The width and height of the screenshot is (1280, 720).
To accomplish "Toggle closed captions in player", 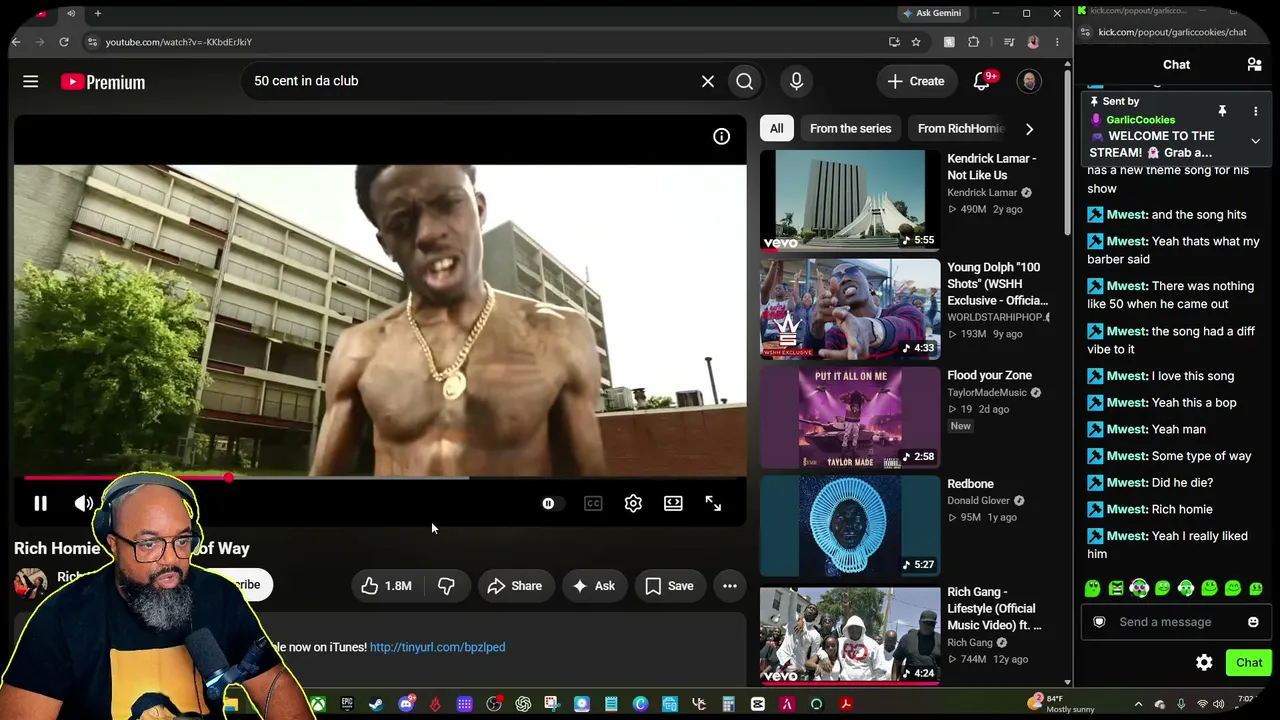I will pos(593,504).
